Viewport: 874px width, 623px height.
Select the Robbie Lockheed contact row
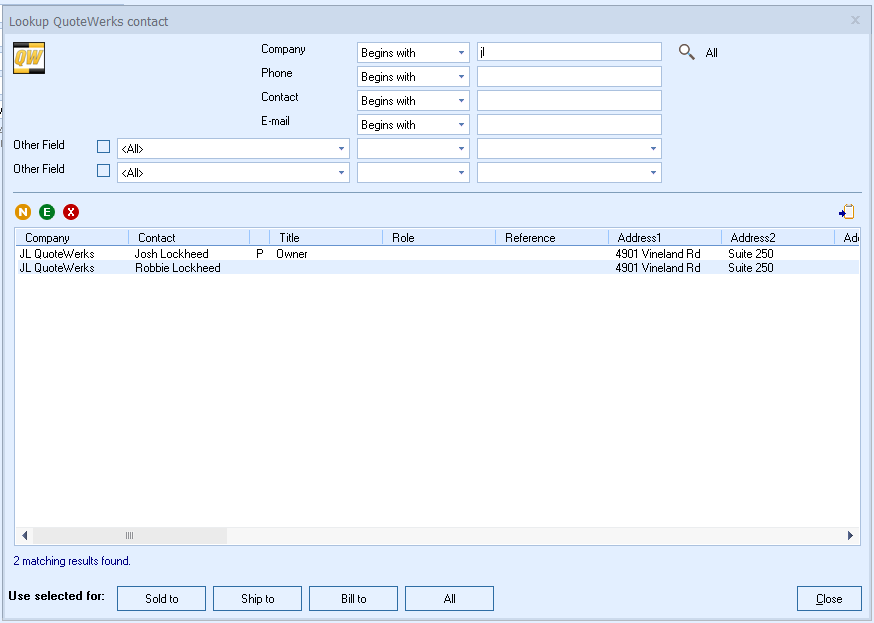coord(438,267)
